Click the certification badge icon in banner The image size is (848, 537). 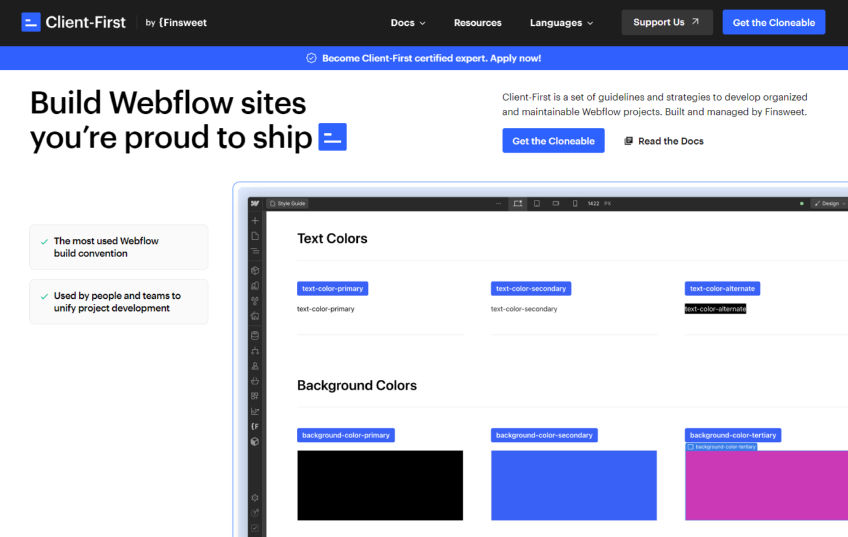[311, 58]
